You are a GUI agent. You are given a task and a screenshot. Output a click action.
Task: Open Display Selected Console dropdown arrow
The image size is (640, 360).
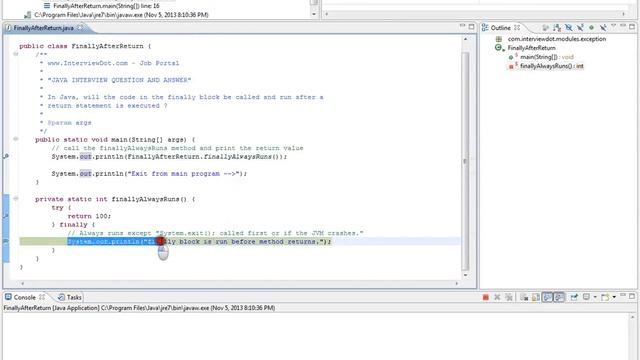595,297
